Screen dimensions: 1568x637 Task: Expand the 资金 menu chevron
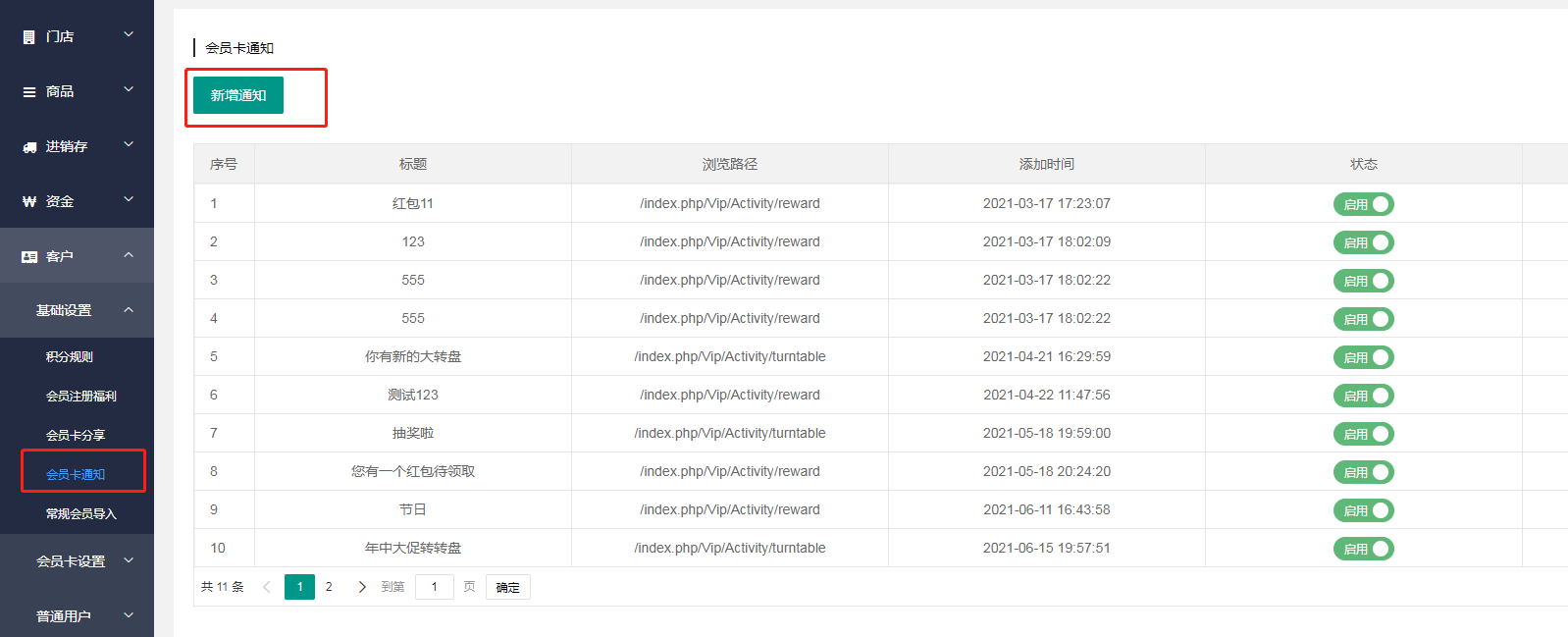click(x=129, y=200)
